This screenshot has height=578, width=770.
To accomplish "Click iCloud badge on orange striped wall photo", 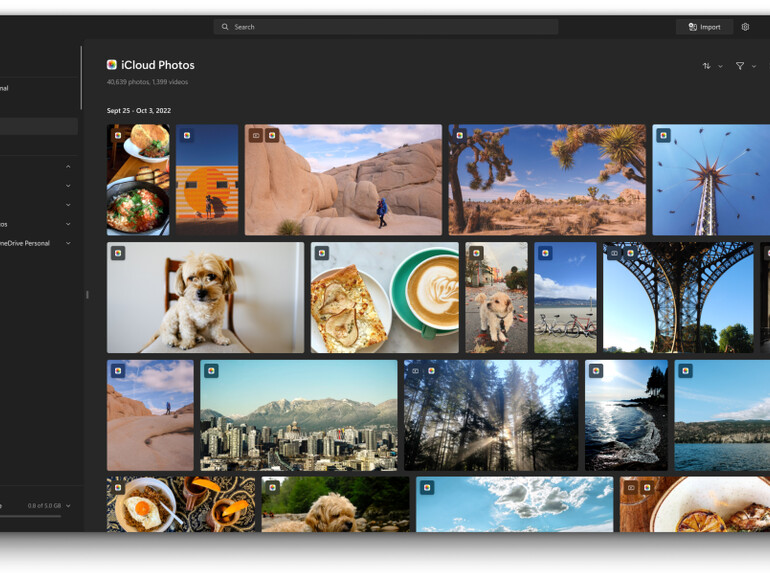I will click(187, 136).
